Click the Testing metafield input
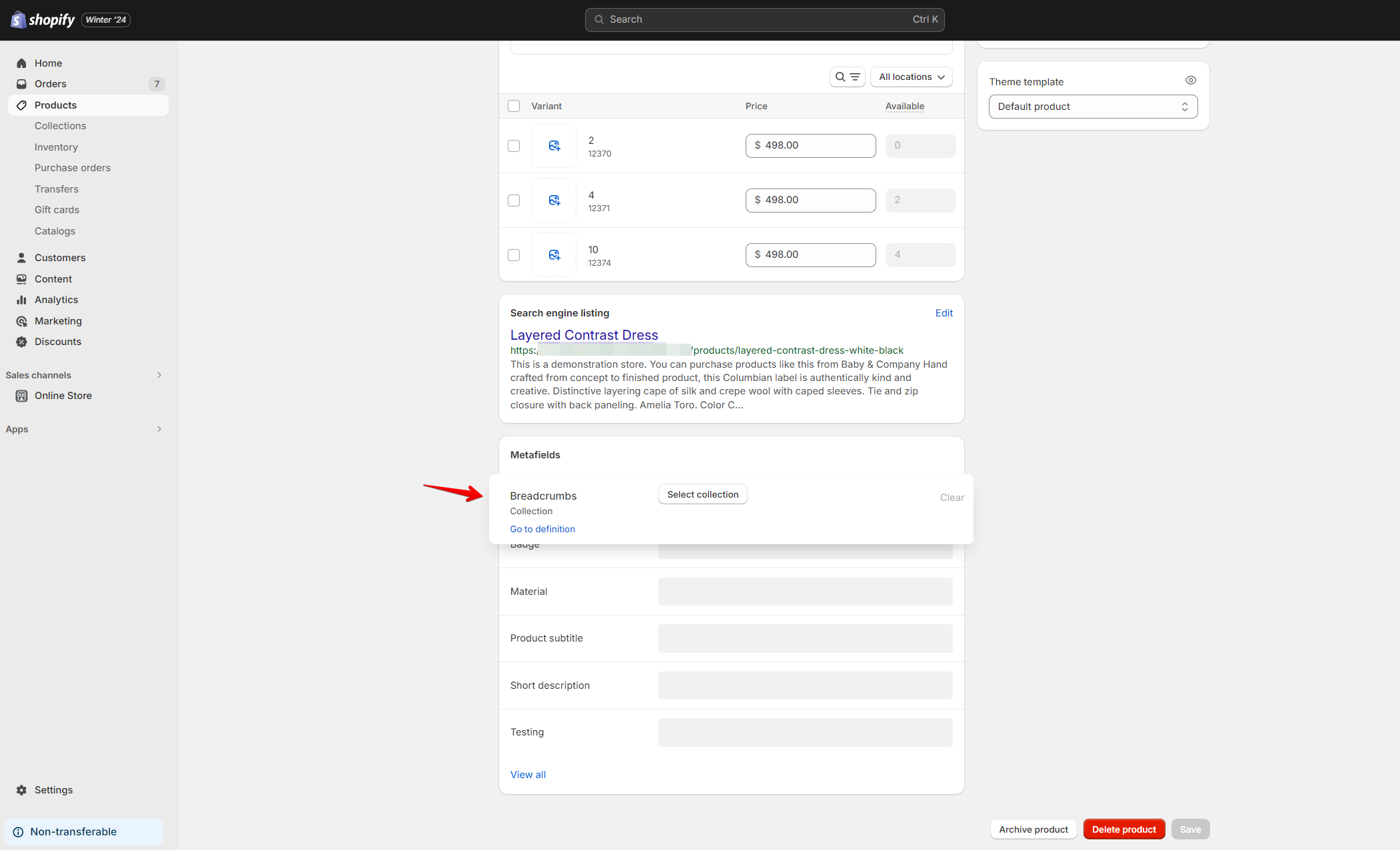Viewport: 1400px width, 850px height. pos(805,732)
